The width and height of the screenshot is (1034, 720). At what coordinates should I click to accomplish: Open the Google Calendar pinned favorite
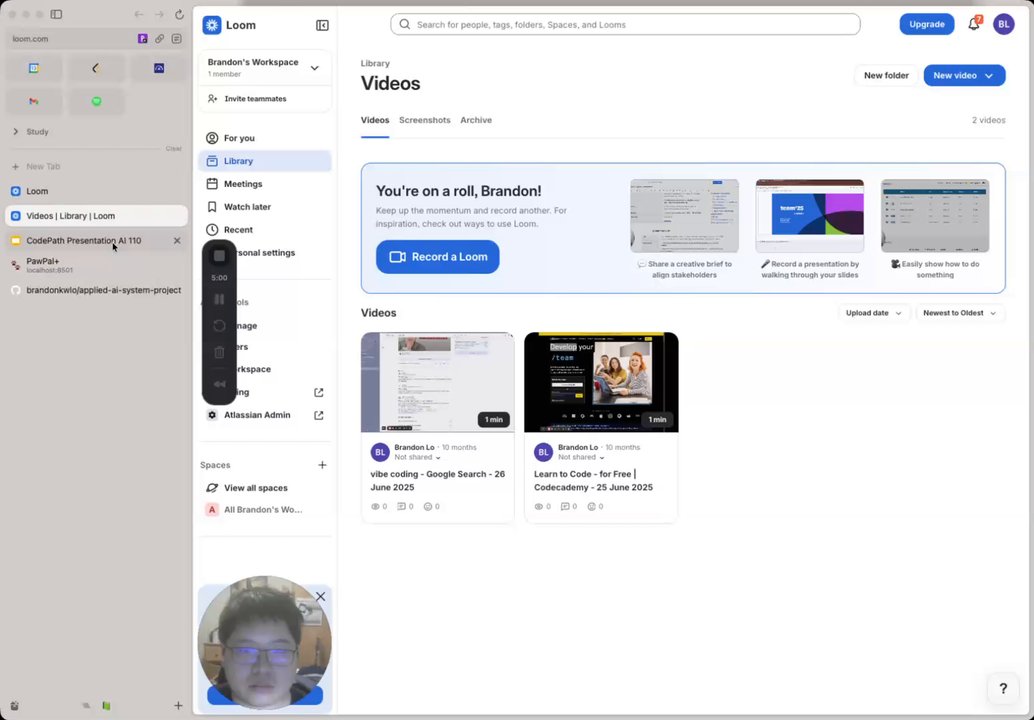(34, 68)
